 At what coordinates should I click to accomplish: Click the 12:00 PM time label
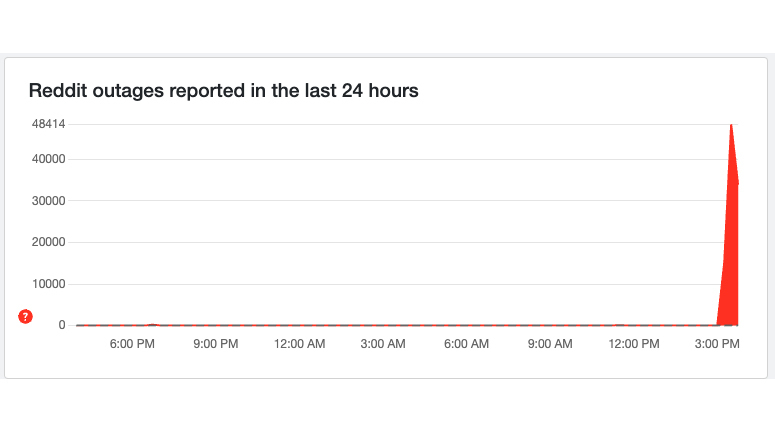(634, 344)
